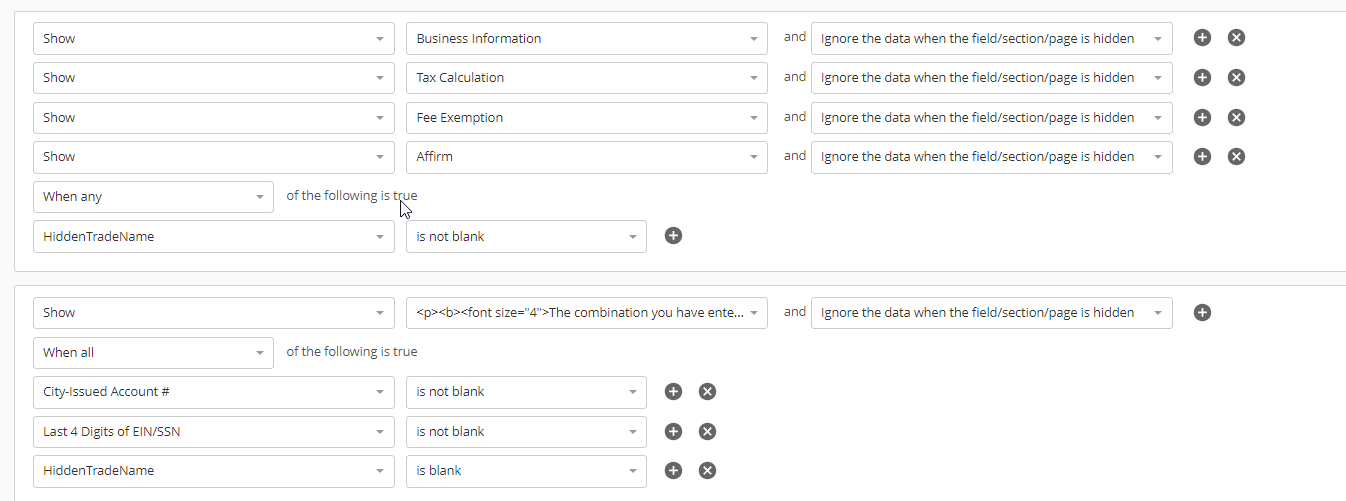
Task: Open the 'When any' condition dropdown
Action: coord(153,197)
